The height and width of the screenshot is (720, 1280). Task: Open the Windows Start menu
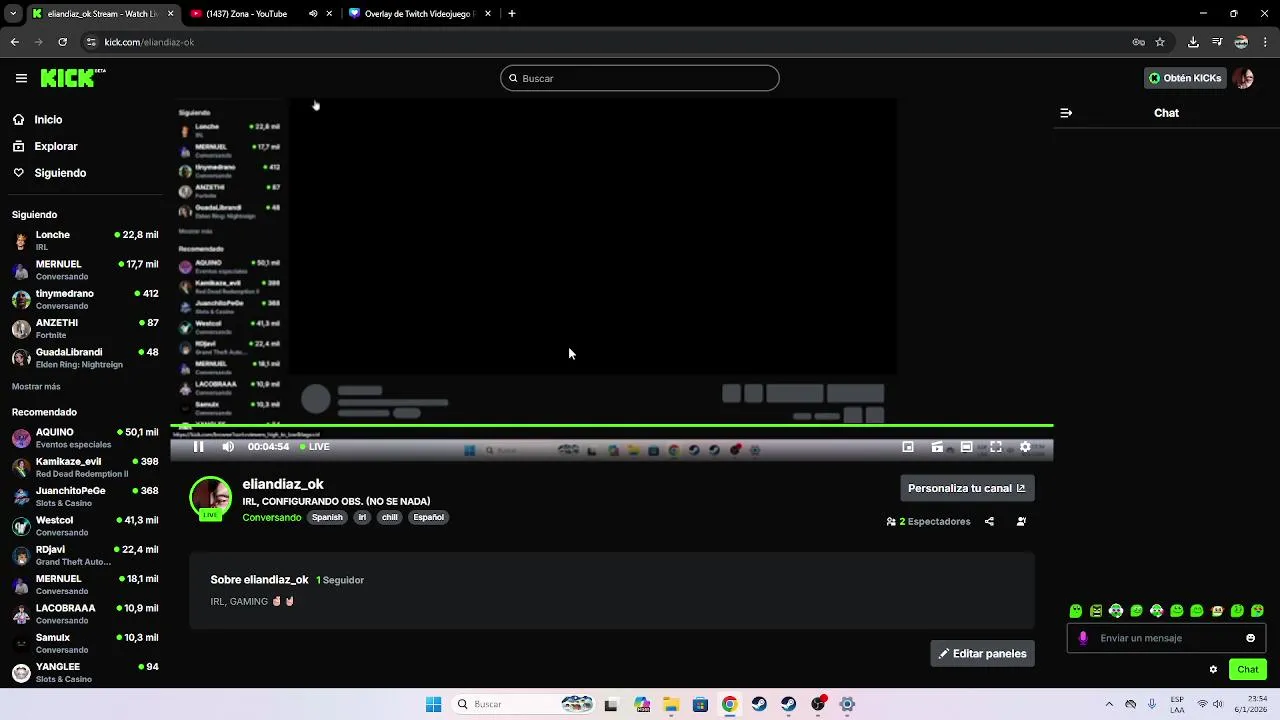[x=433, y=704]
